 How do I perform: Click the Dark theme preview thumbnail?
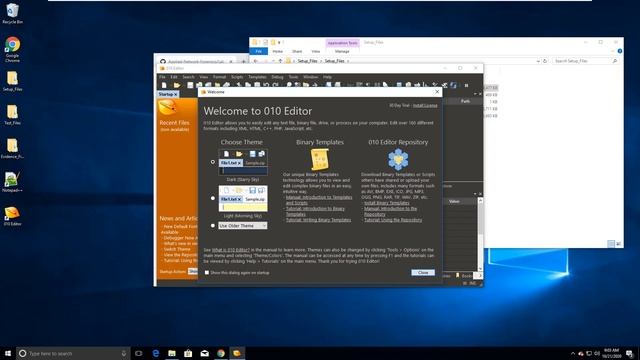tap(243, 162)
